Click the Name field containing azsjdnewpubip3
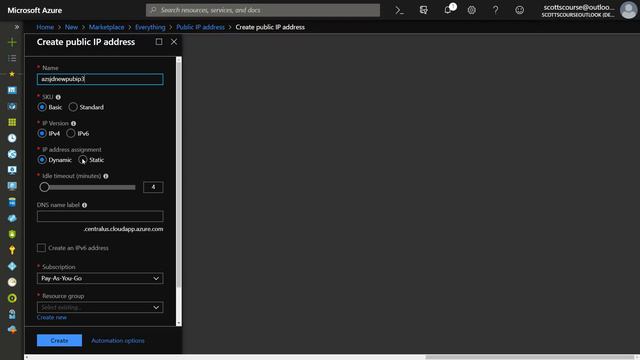Screen dimensions: 640x360 (100, 79)
